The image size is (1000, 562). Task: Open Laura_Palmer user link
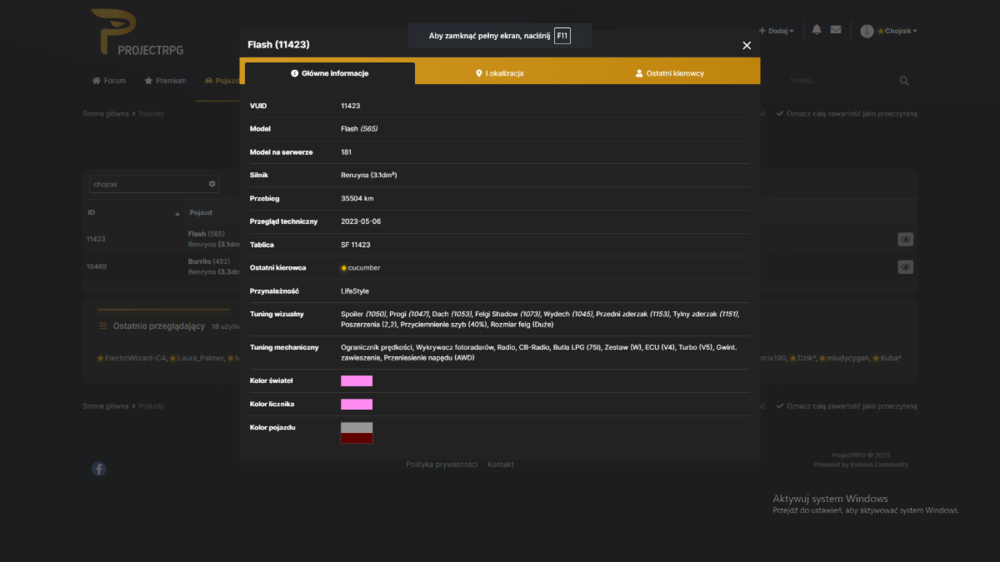200,358
